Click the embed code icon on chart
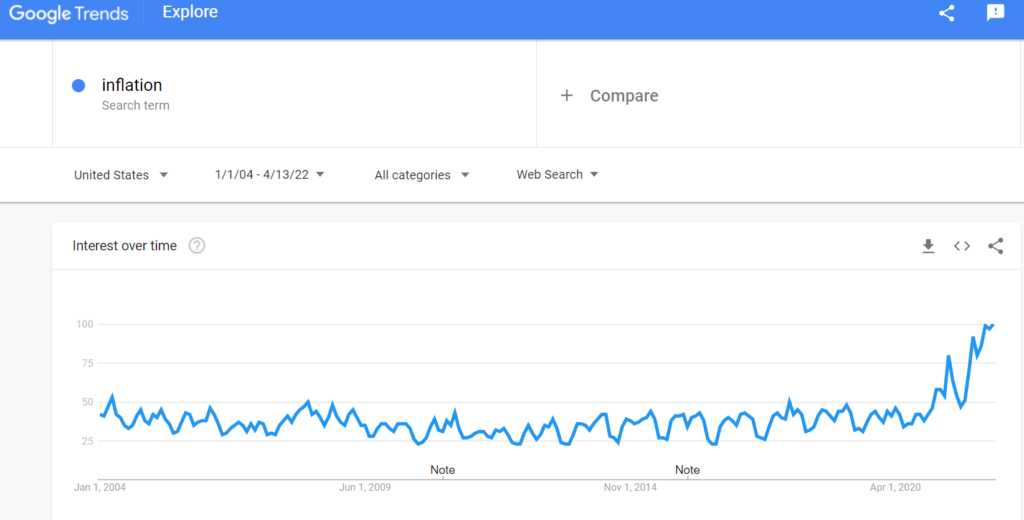The height and width of the screenshot is (520, 1024). coord(961,246)
